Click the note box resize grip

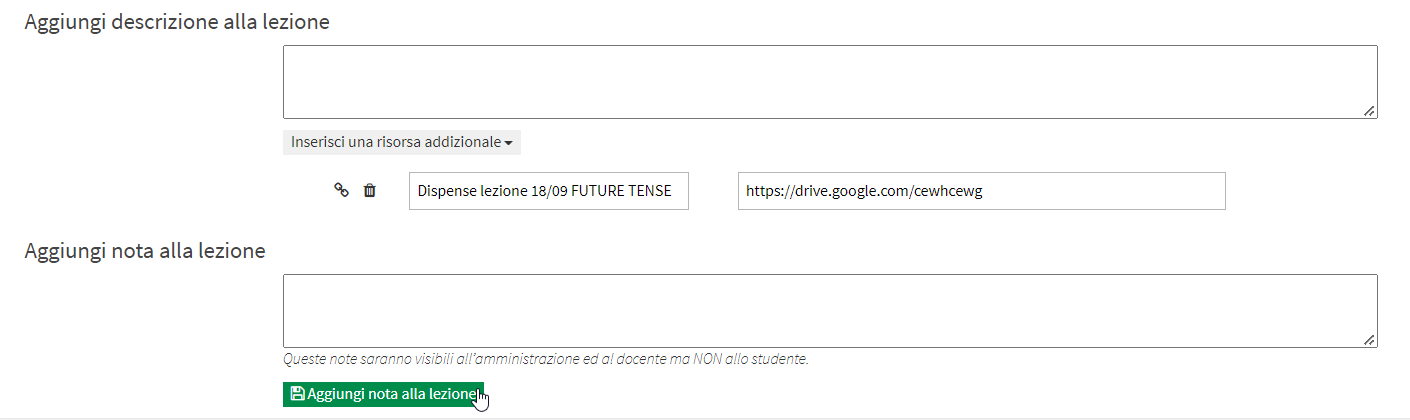pyautogui.click(x=1369, y=340)
